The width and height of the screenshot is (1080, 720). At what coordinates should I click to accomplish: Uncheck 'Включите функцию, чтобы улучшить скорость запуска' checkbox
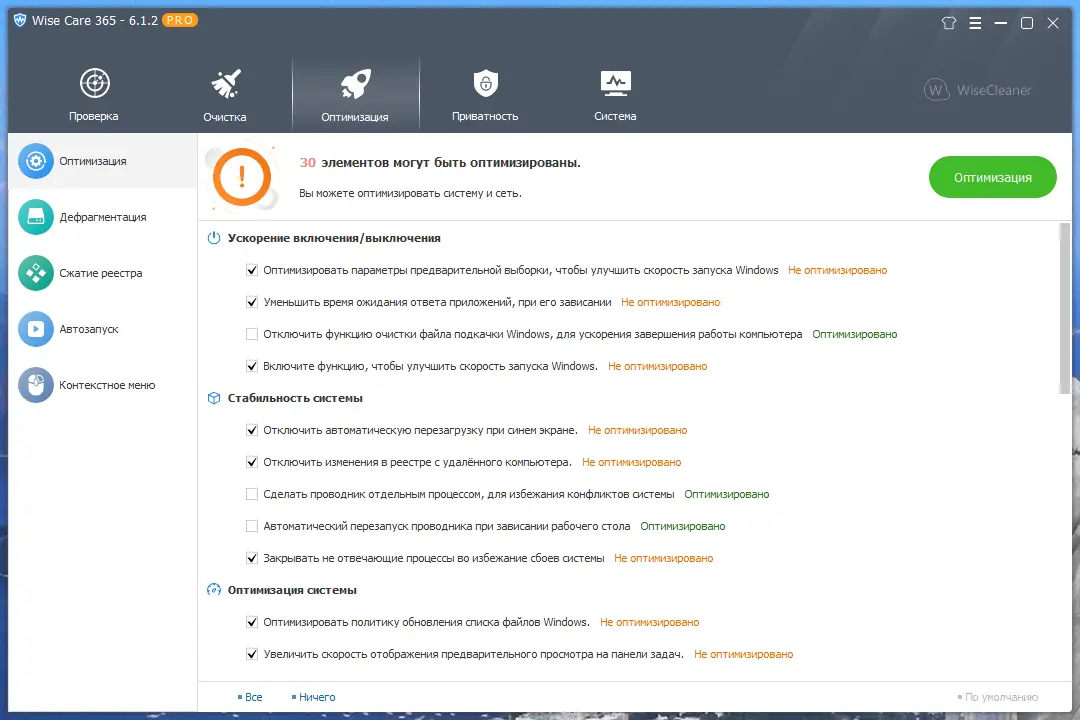(x=252, y=366)
